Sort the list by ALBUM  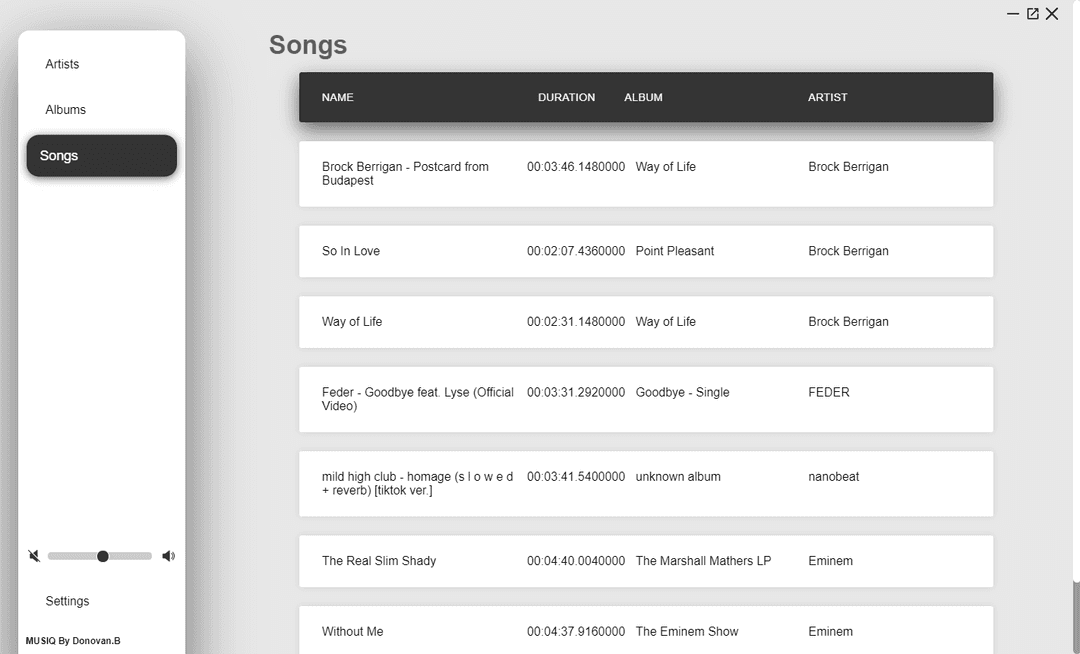click(643, 97)
